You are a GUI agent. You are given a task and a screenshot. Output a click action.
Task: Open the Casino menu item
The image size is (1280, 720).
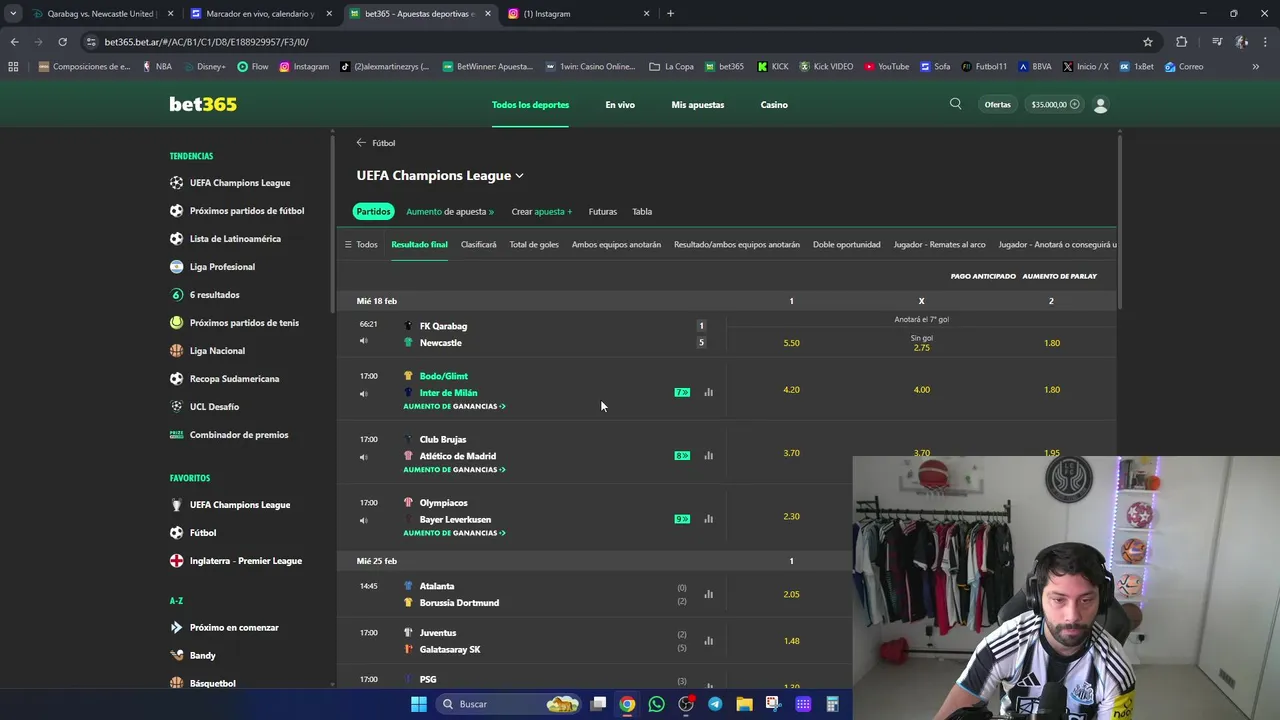pyautogui.click(x=774, y=105)
